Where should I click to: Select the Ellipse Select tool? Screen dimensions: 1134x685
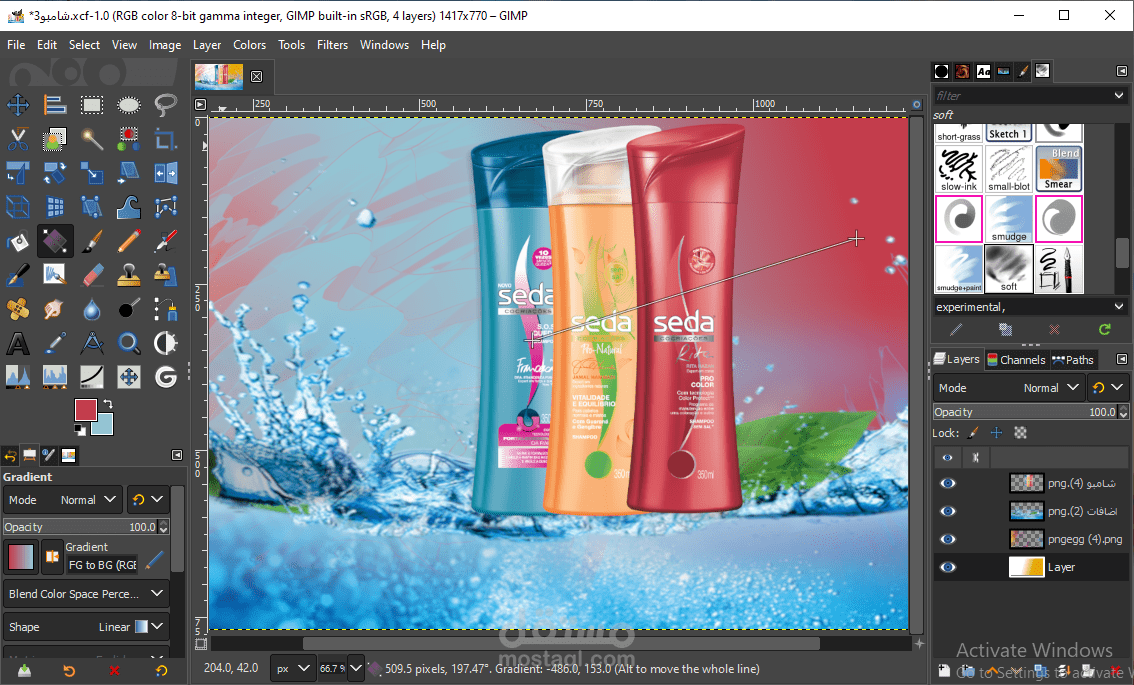click(129, 105)
